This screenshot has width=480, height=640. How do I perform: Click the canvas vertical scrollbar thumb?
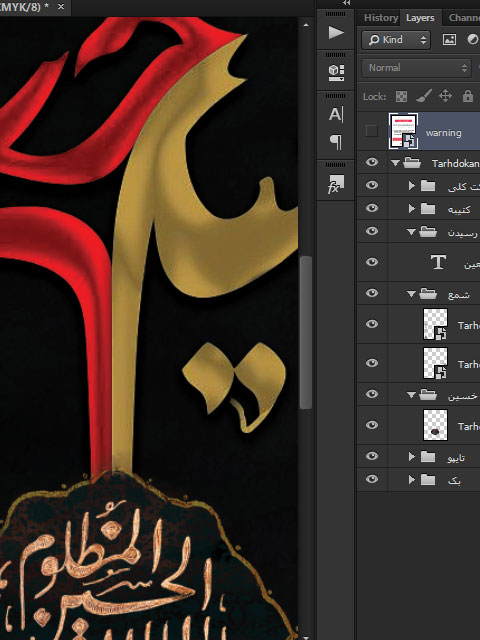coord(306,332)
